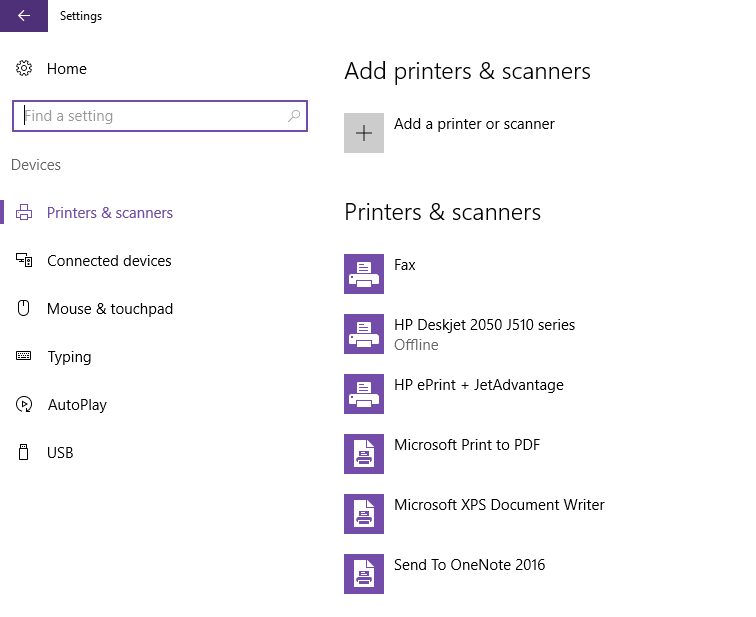Click the Home gear icon
Viewport: 756px width, 617px height.
coord(24,69)
